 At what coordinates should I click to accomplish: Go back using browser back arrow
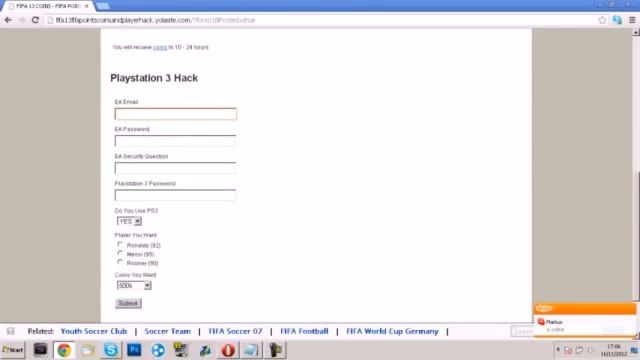8,20
